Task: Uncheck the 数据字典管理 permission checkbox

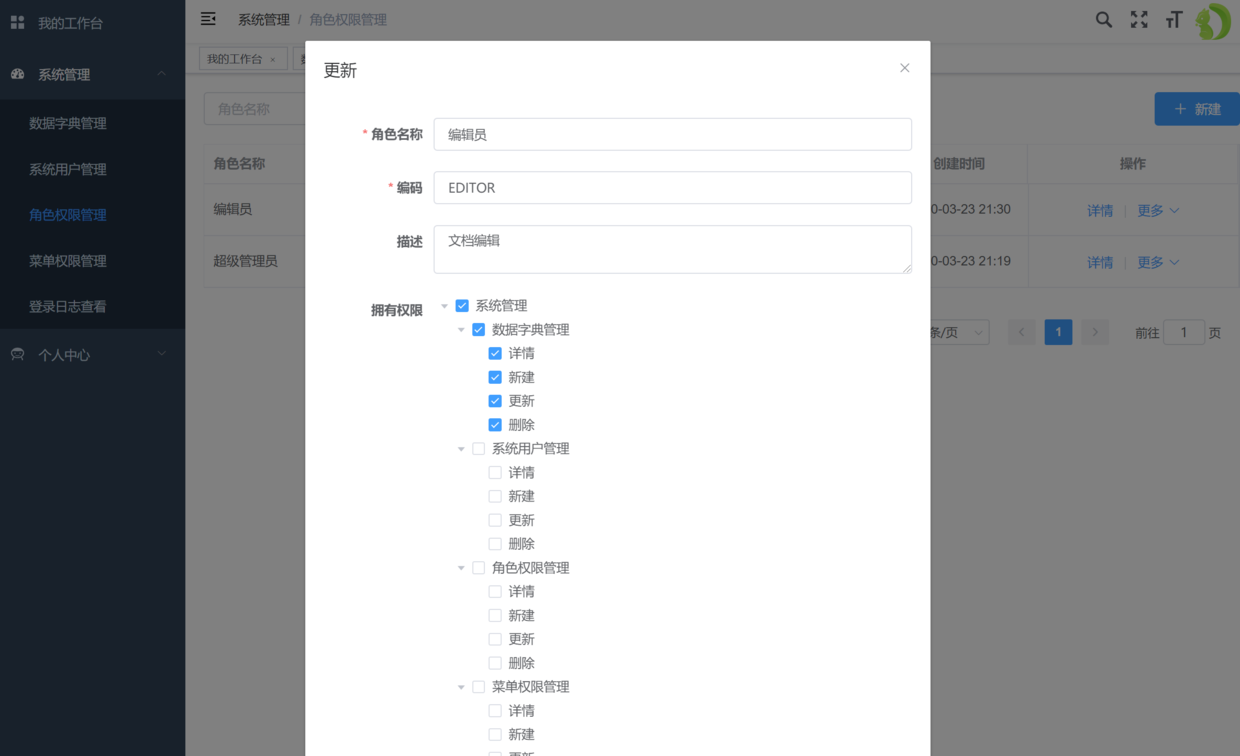Action: click(x=478, y=329)
